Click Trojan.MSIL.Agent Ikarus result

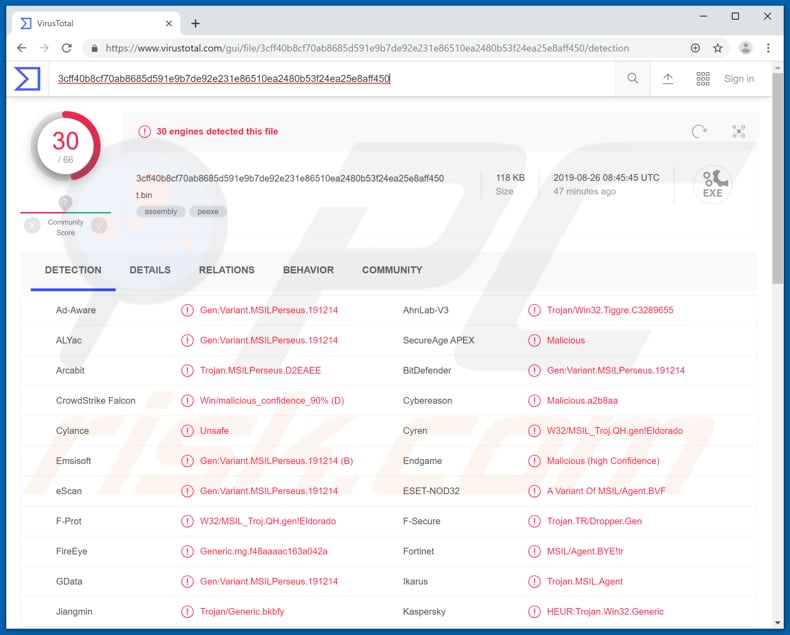coord(584,581)
